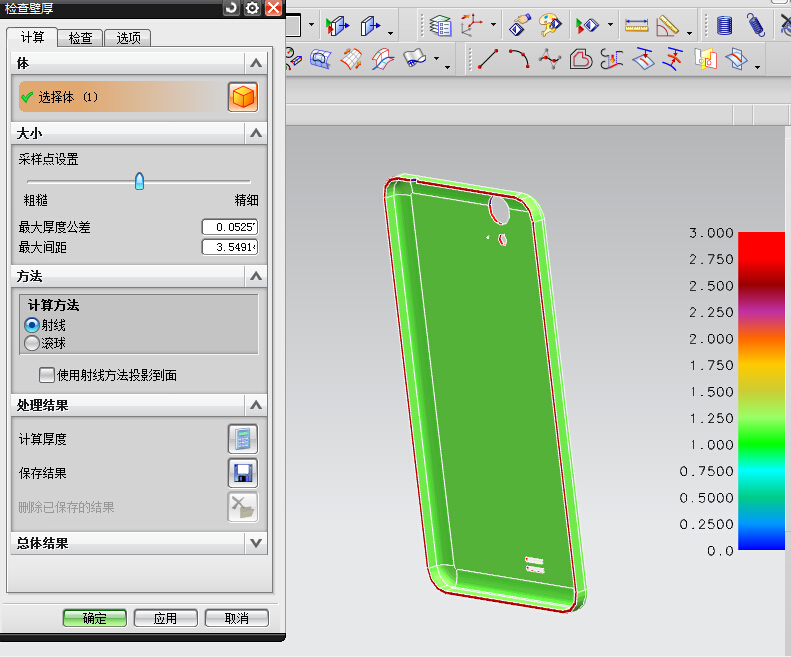Click the 选择体 (1) selection row
This screenshot has width=791, height=657.
(x=122, y=97)
